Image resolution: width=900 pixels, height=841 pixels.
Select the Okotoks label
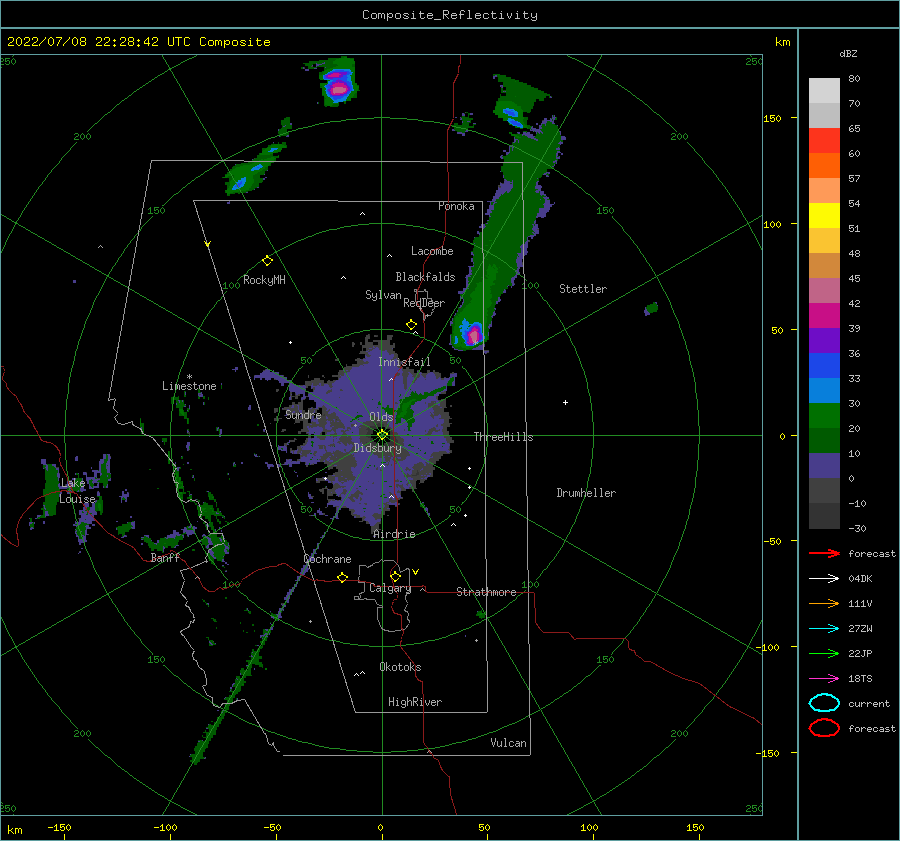[x=400, y=667]
